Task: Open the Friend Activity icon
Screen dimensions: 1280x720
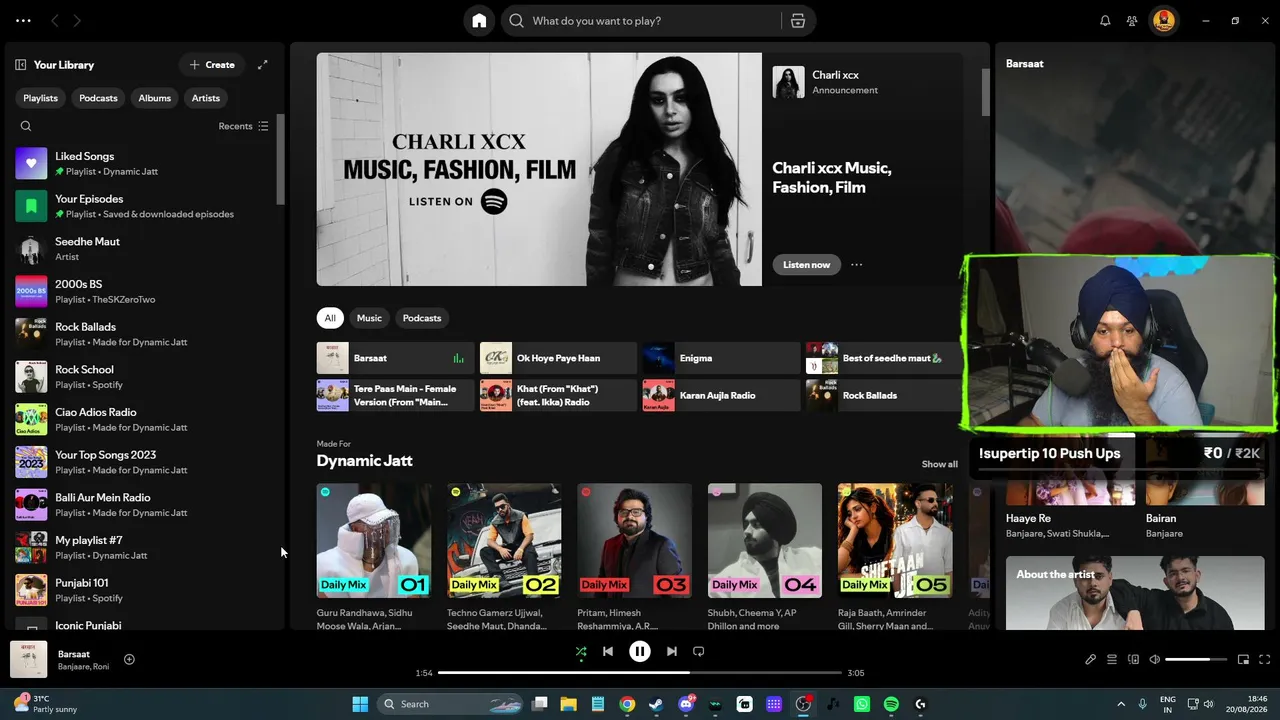Action: [x=1132, y=21]
